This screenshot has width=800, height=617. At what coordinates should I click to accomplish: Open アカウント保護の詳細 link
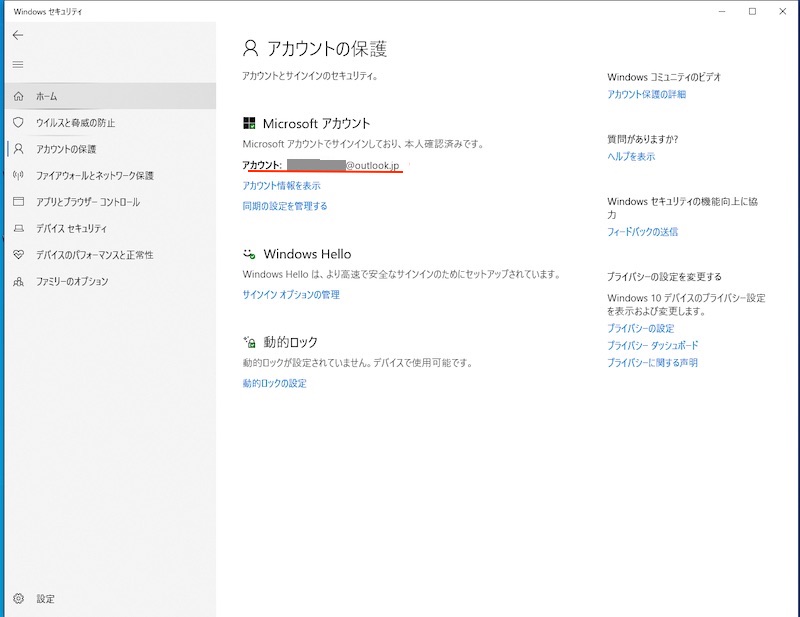point(646,94)
